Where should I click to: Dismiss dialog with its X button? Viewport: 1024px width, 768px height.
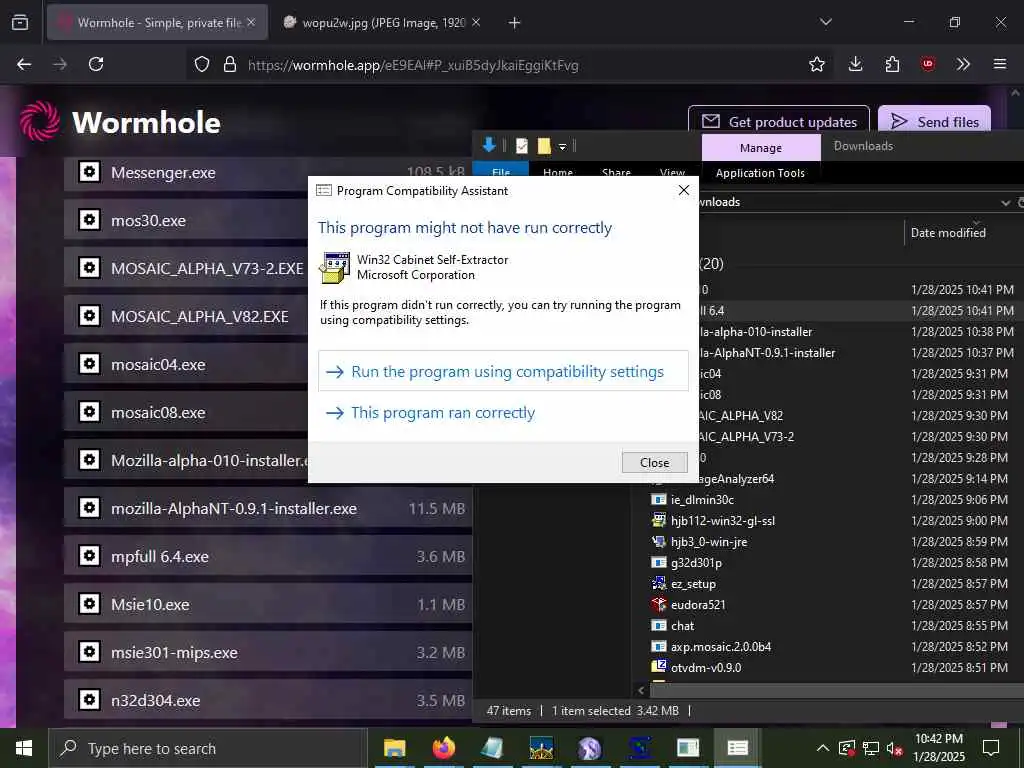[684, 190]
